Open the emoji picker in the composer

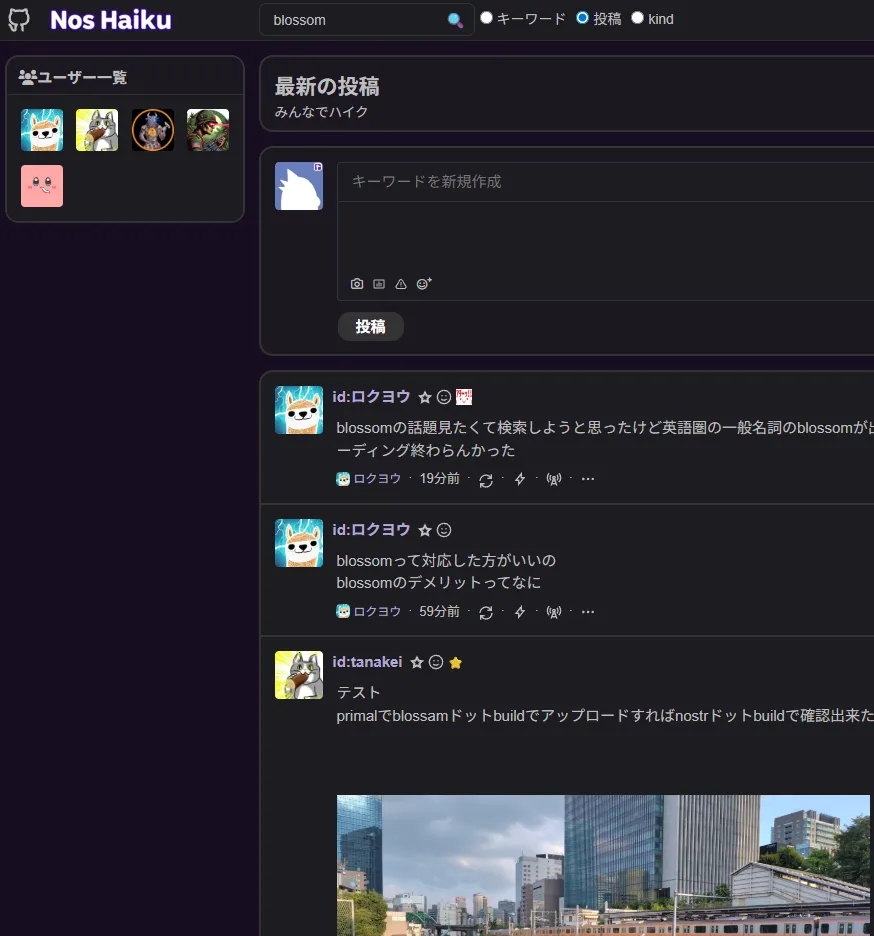click(x=422, y=283)
